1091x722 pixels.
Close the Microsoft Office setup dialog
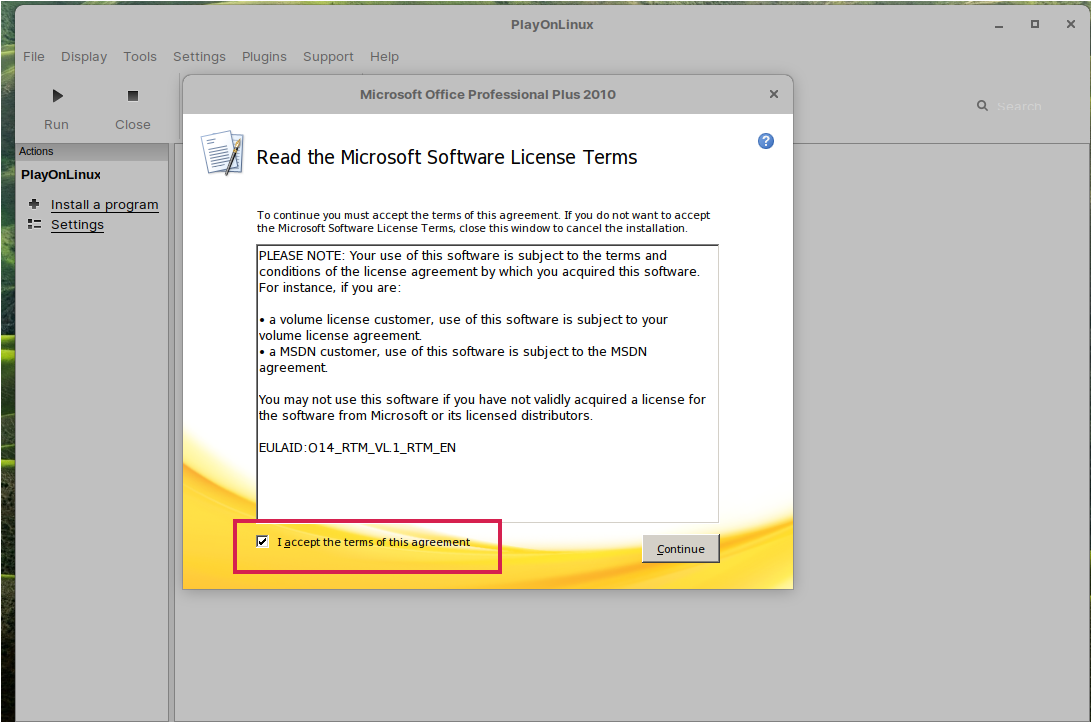(774, 94)
